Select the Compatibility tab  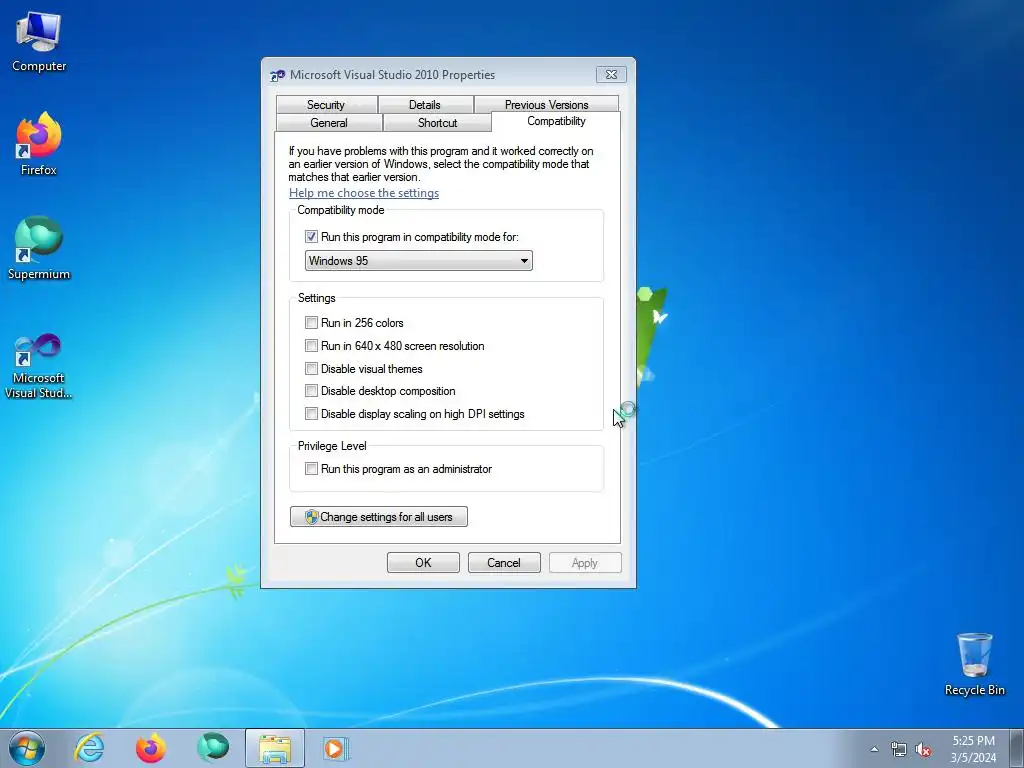coord(556,121)
